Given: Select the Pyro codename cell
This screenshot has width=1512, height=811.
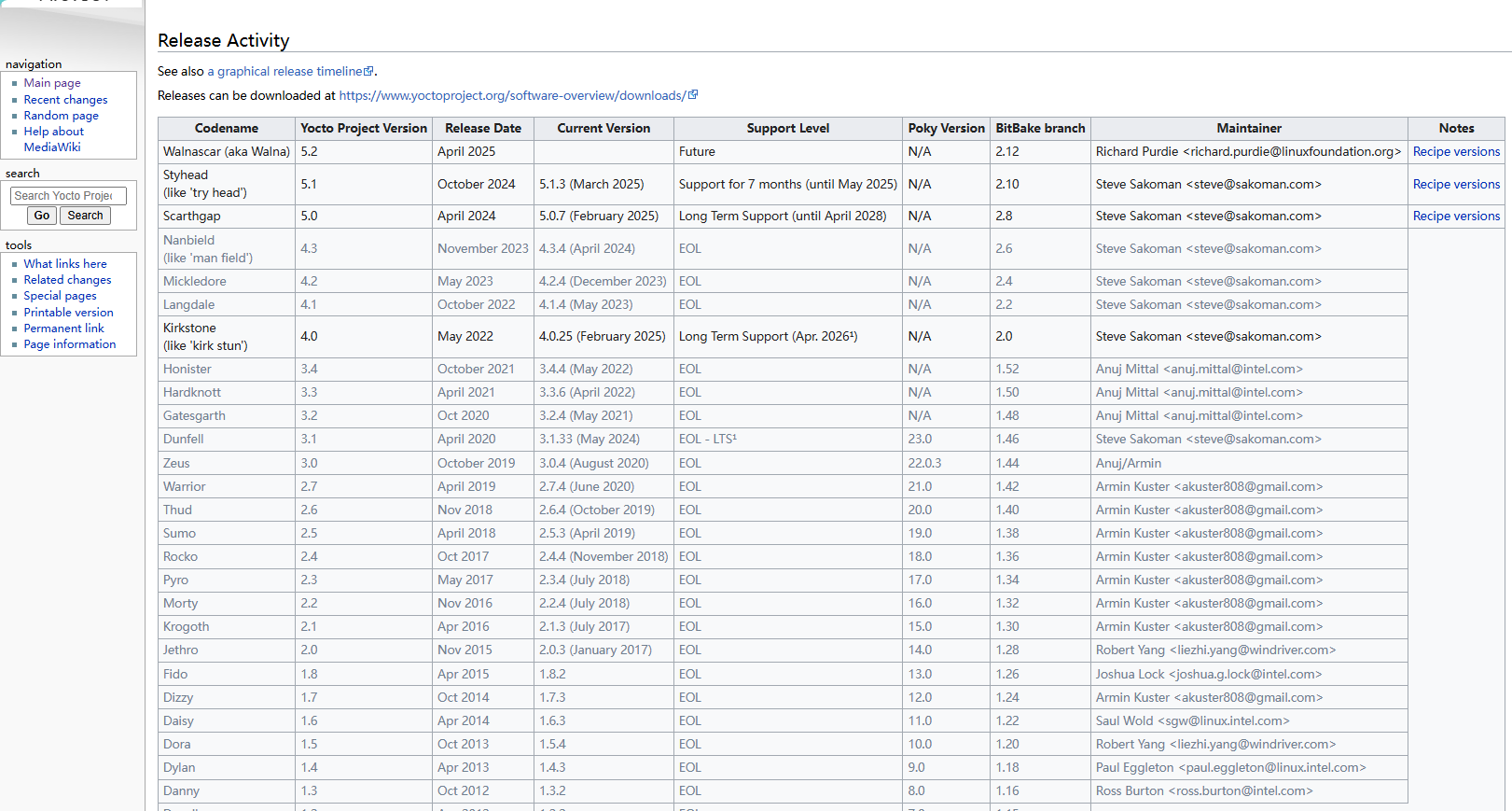Looking at the screenshot, I should point(227,580).
